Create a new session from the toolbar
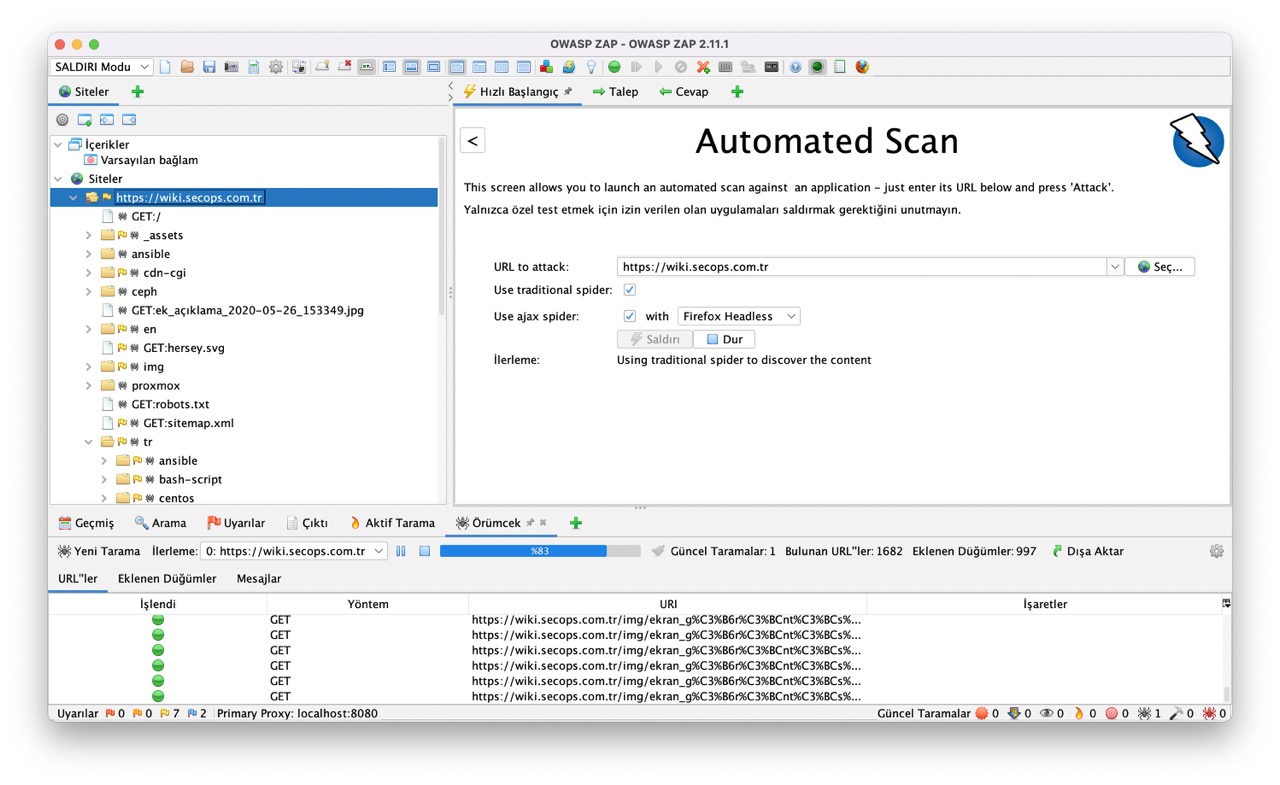The width and height of the screenshot is (1280, 785). [165, 67]
